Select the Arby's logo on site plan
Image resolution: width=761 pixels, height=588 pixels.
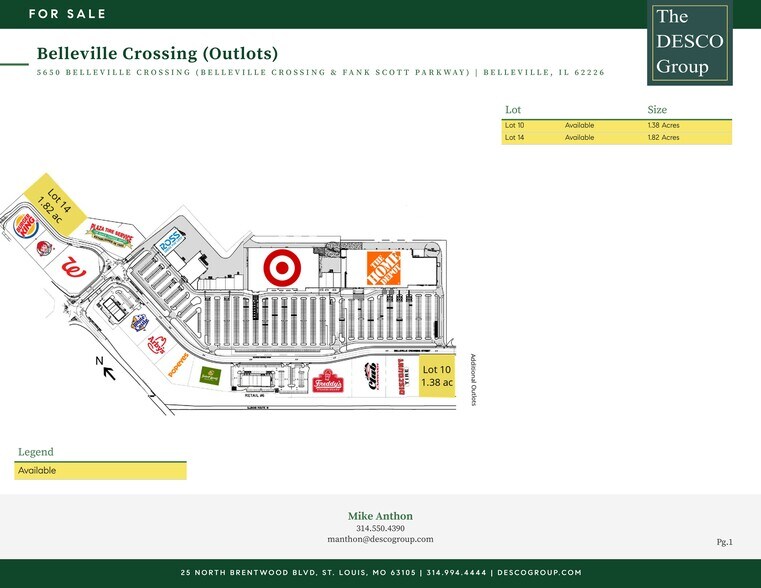157,344
